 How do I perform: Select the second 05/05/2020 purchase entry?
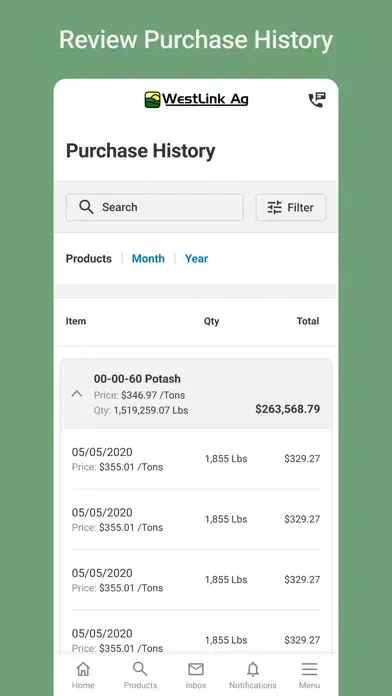tap(196, 519)
